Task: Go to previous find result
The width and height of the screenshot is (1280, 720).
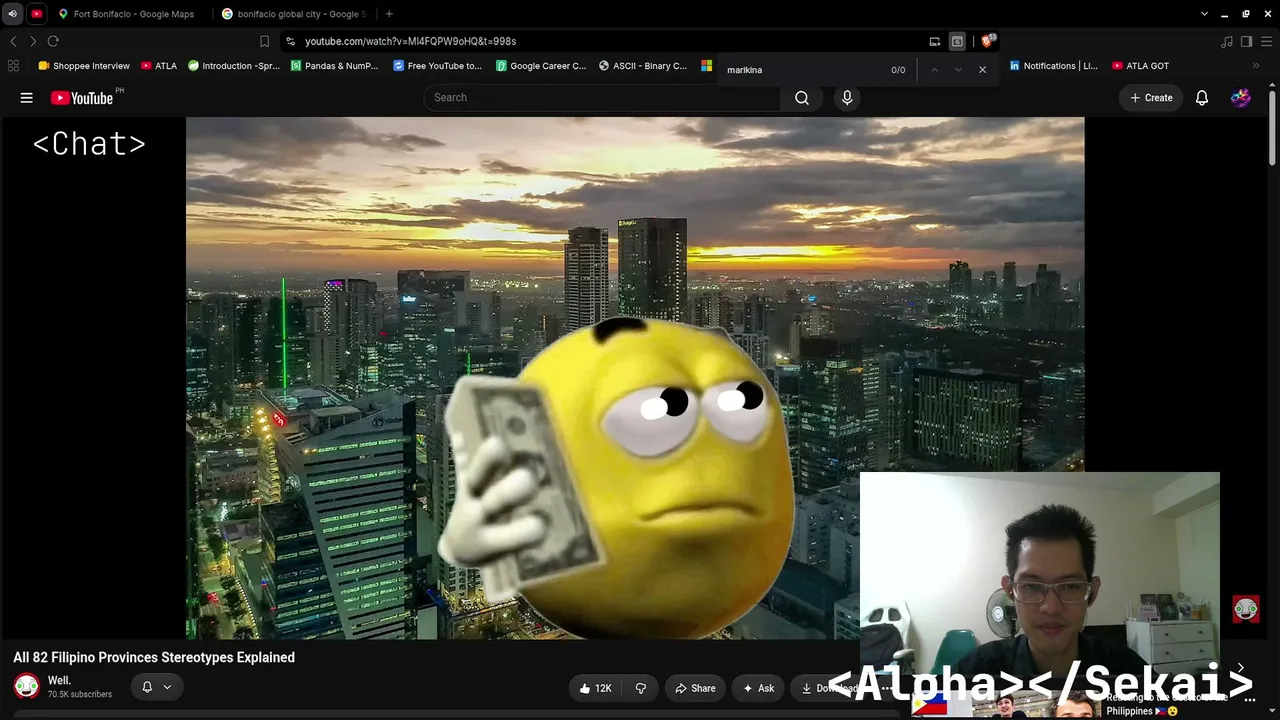Action: click(934, 70)
